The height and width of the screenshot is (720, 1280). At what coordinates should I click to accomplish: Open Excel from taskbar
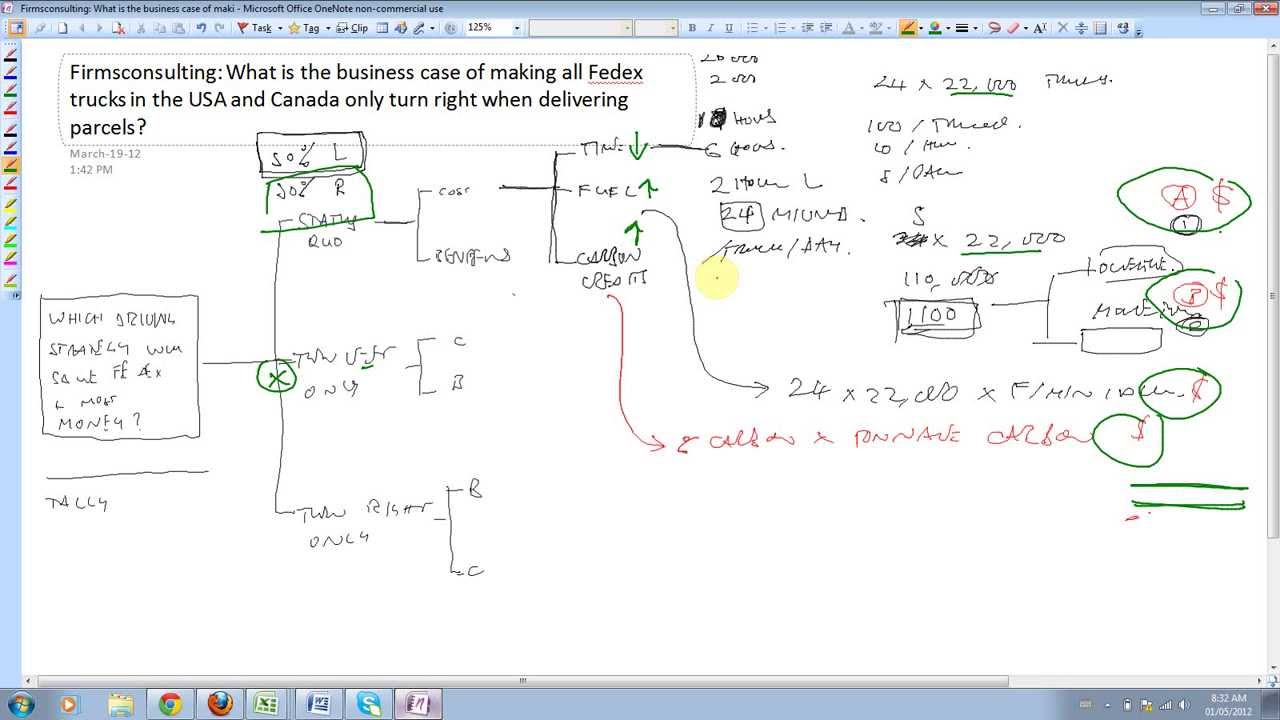pos(267,704)
